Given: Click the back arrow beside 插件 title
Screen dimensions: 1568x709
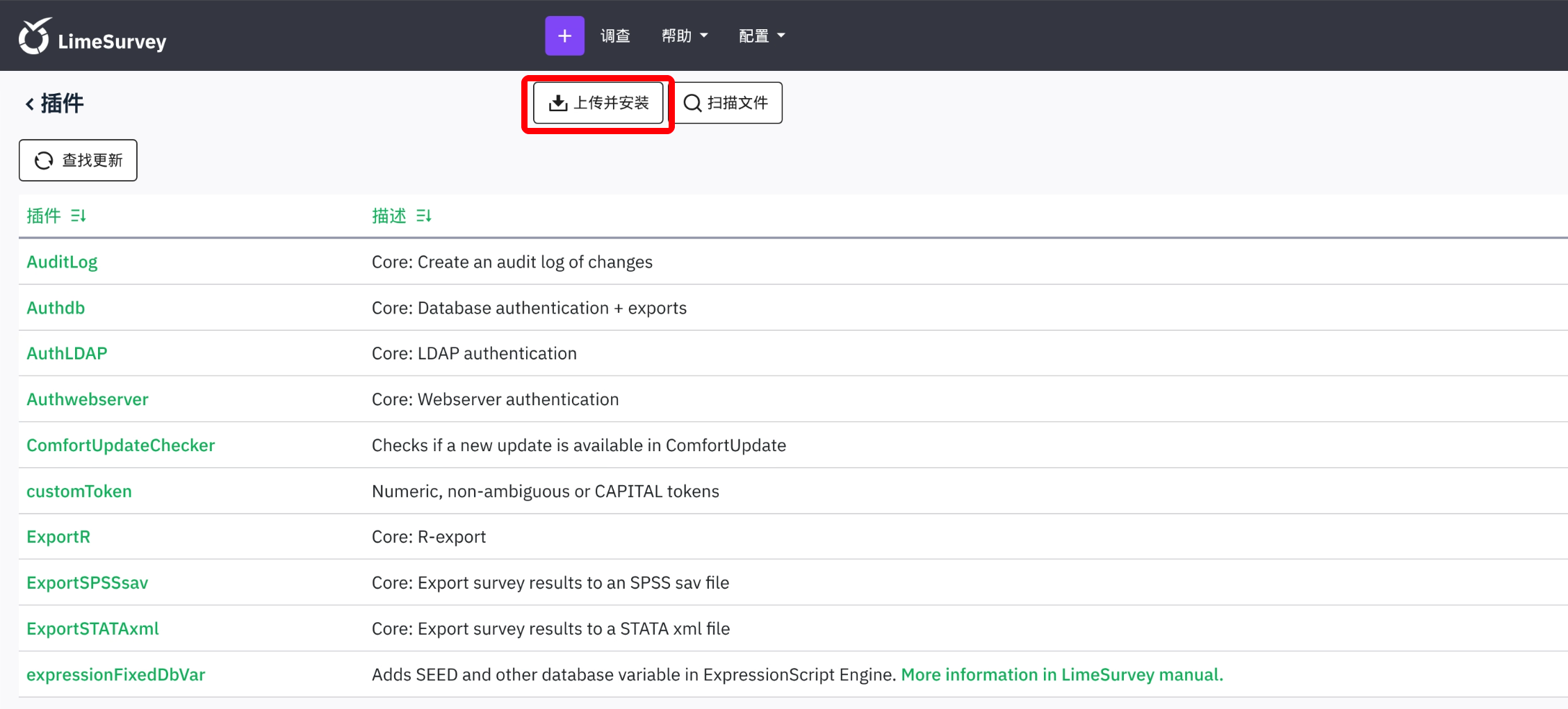Looking at the screenshot, I should [x=30, y=104].
